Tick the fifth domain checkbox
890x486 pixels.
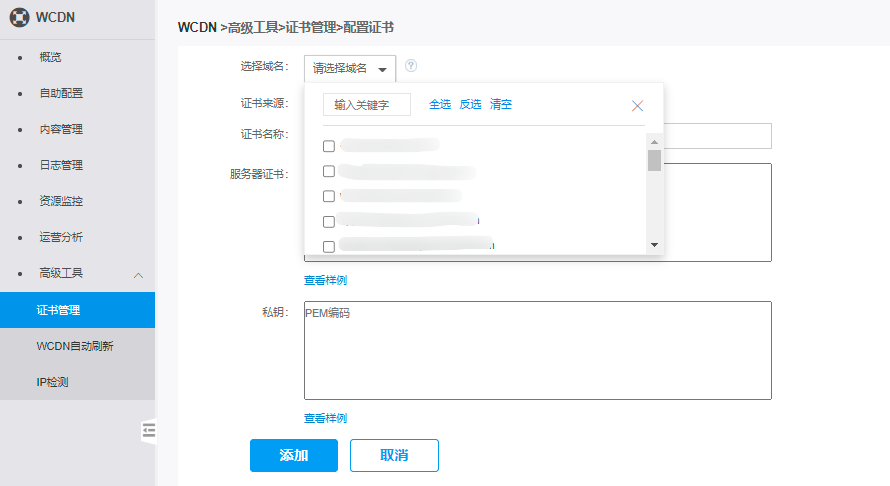pyautogui.click(x=329, y=246)
